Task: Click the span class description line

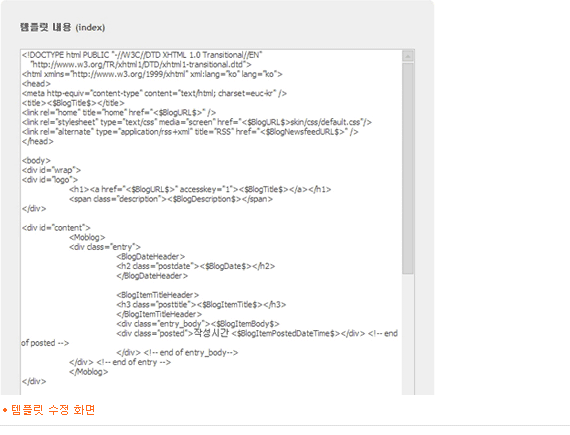Action: click(x=171, y=199)
